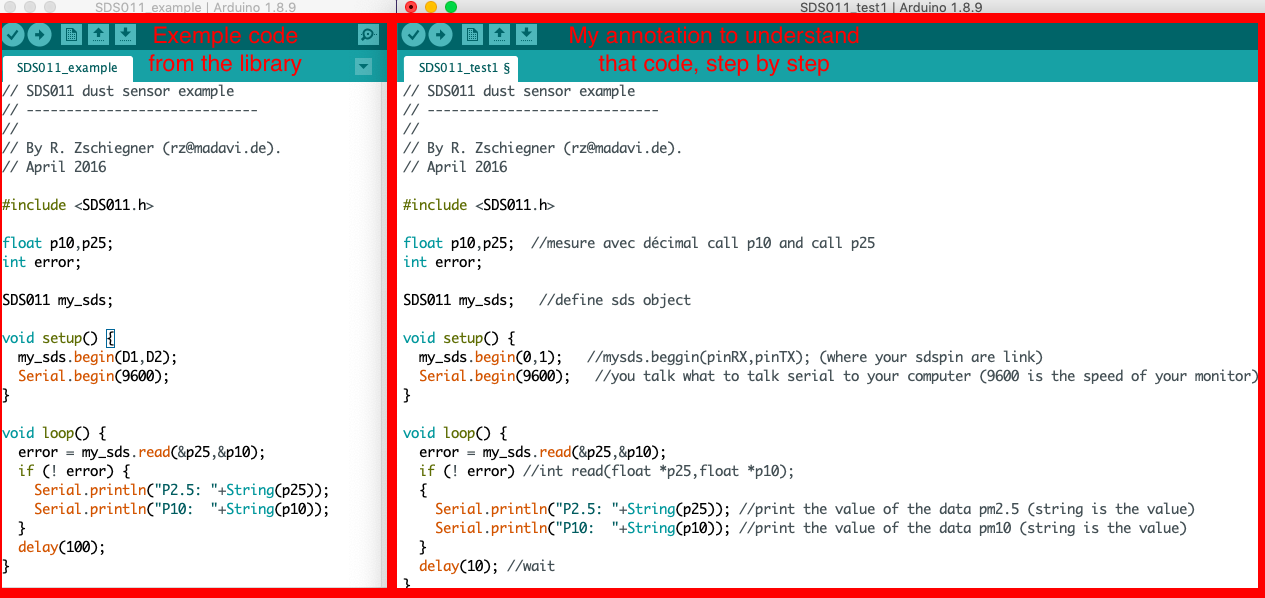Open Serial Monitor in SDS011_example window

coord(368,36)
